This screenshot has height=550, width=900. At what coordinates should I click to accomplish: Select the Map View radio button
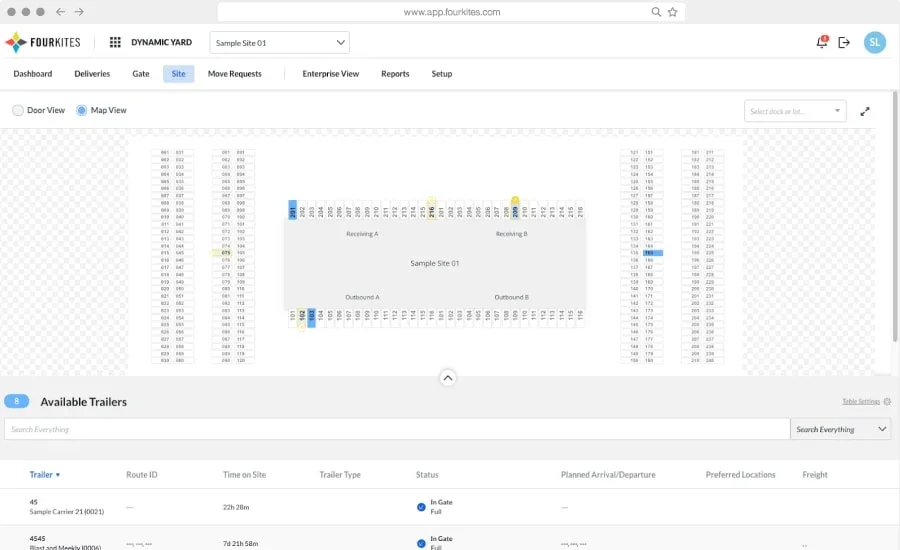(x=82, y=111)
